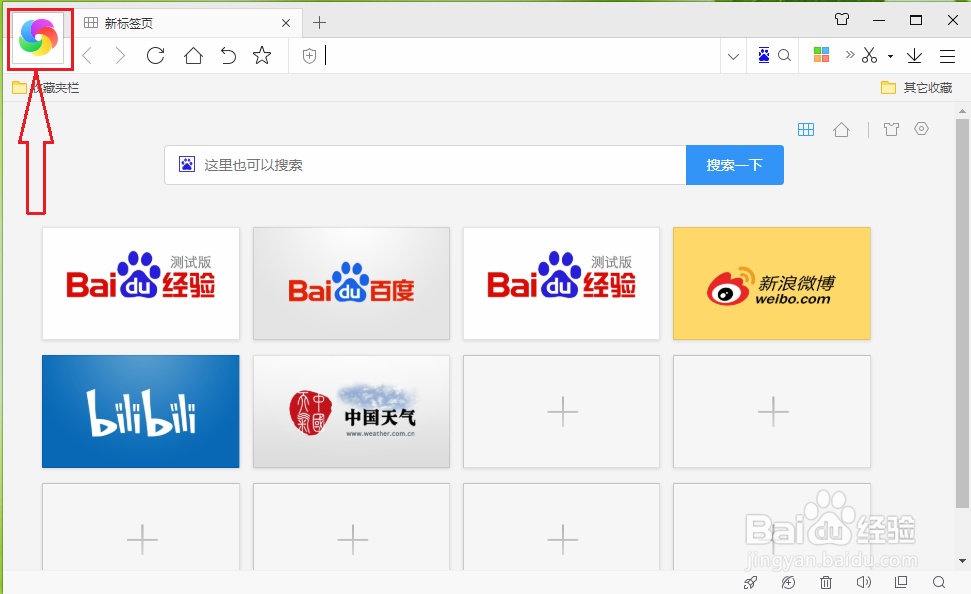Viewport: 971px width, 594px height.
Task: Click the scrollbar down arrow
Action: (962, 561)
